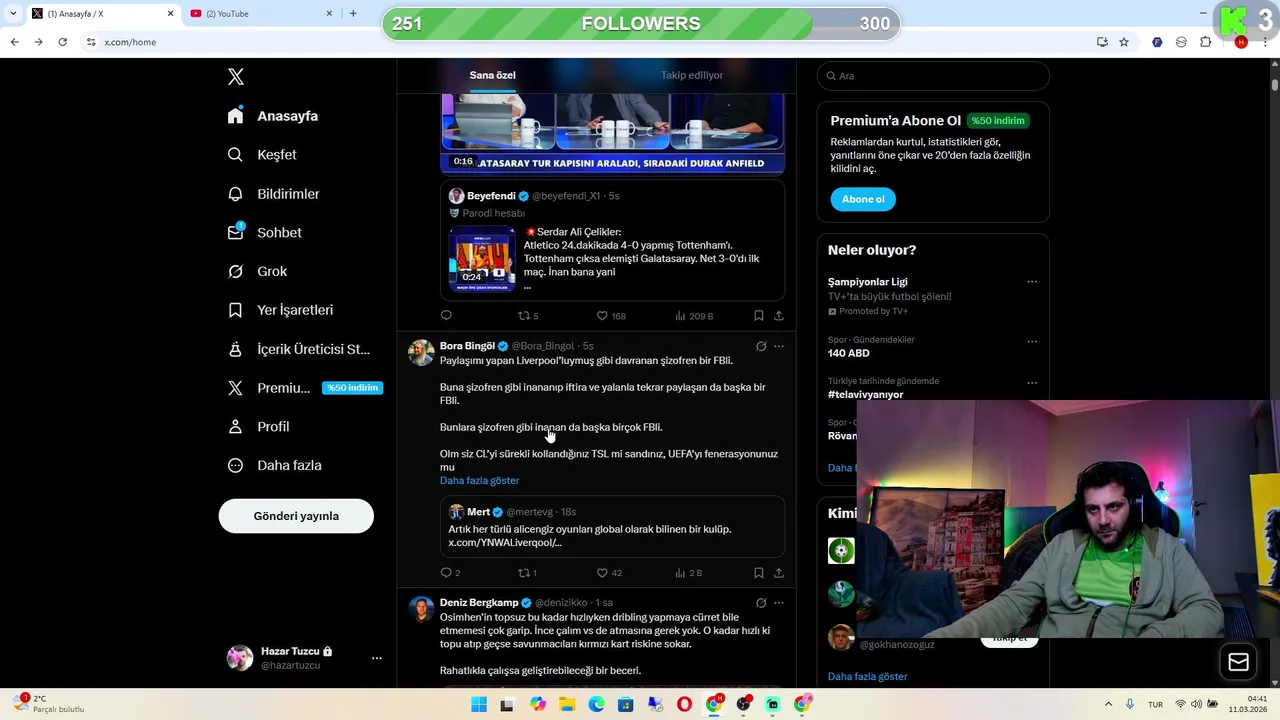Click Abone ol premium button
This screenshot has height=720, width=1280.
tap(863, 199)
